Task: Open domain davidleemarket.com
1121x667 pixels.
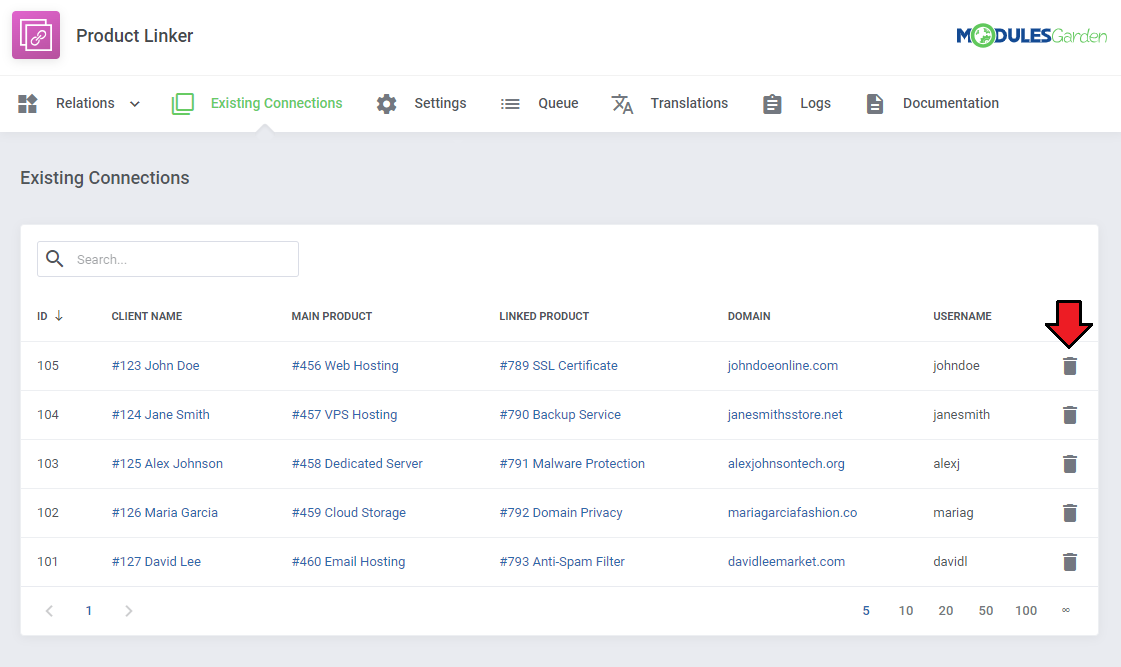Action: tap(786, 561)
